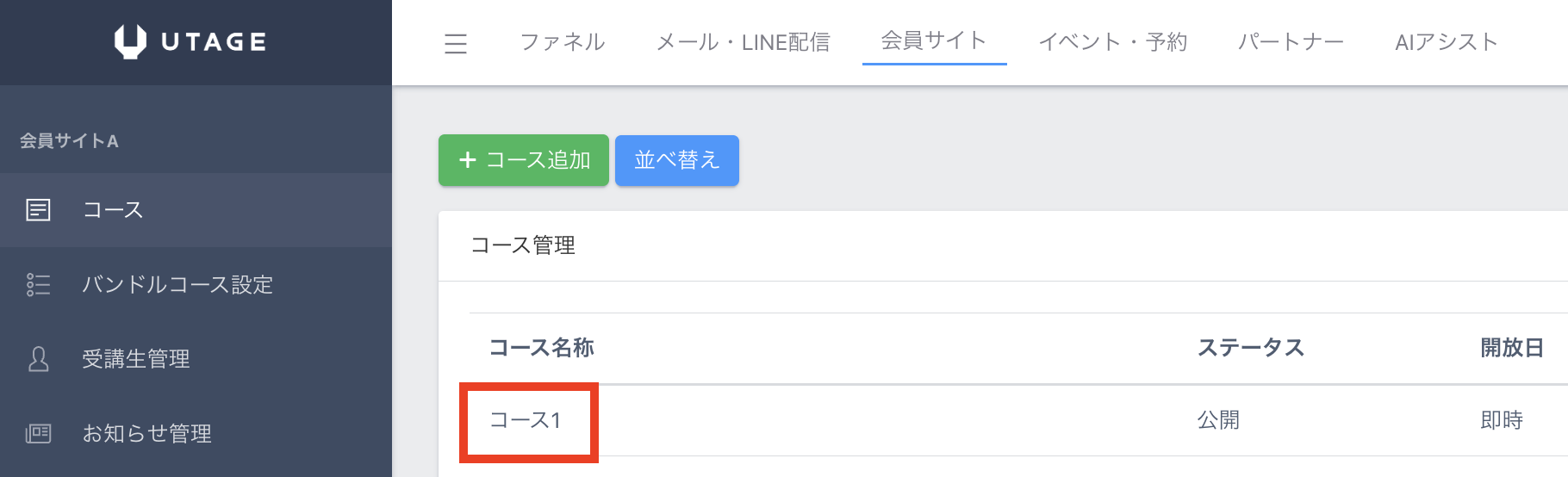Open the ファネル tab
The image size is (1568, 477).
pos(563,42)
